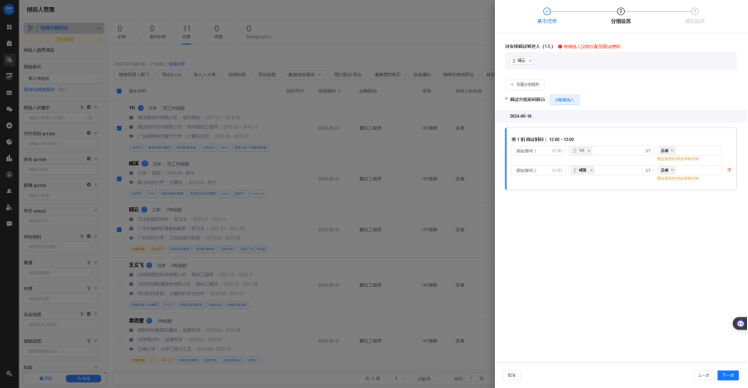Switch to the stage tab showing 11 candidates
Image resolution: width=748 pixels, height=388 pixels.
187,32
